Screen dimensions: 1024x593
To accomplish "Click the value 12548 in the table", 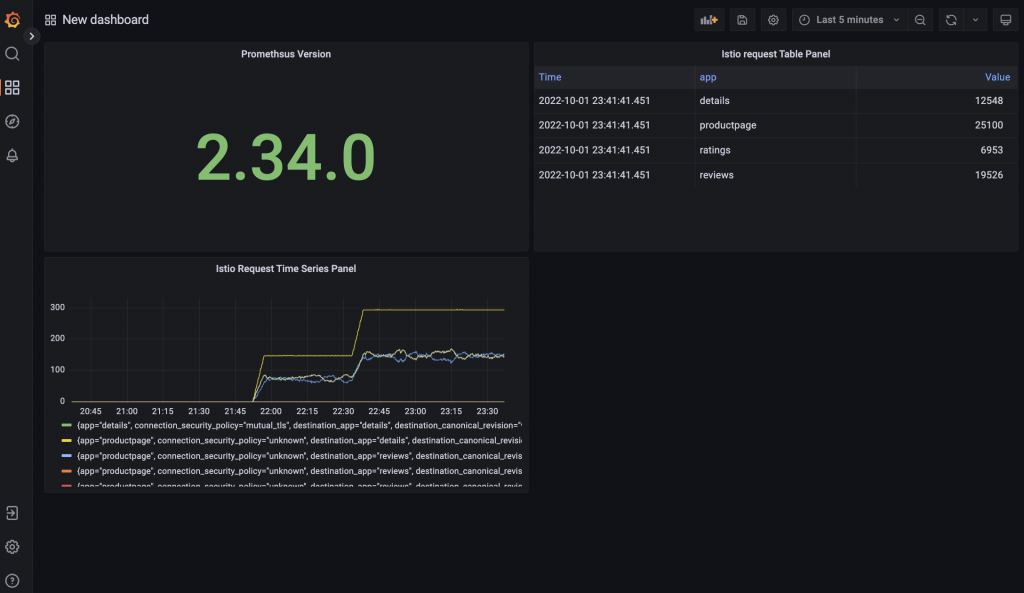I will tap(989, 101).
